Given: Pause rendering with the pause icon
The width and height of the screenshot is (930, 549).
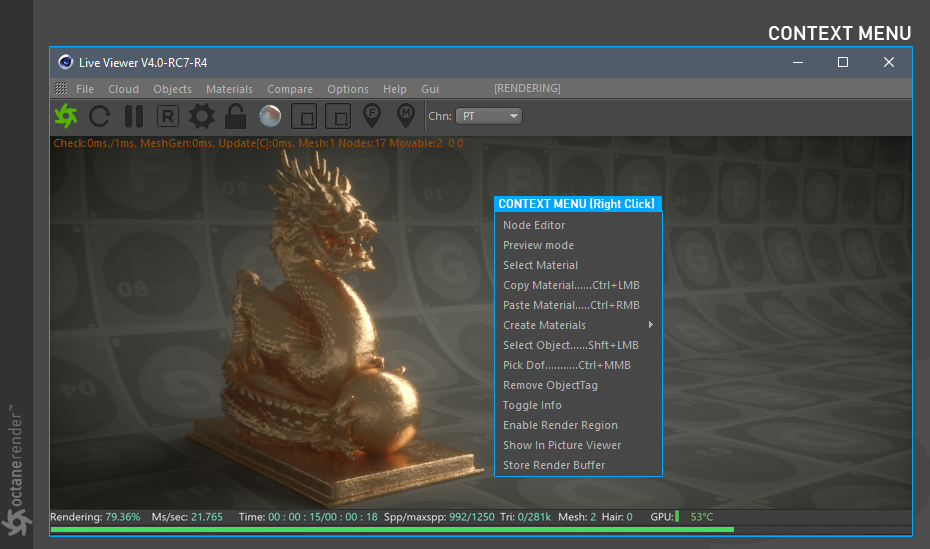Looking at the screenshot, I should pyautogui.click(x=134, y=116).
